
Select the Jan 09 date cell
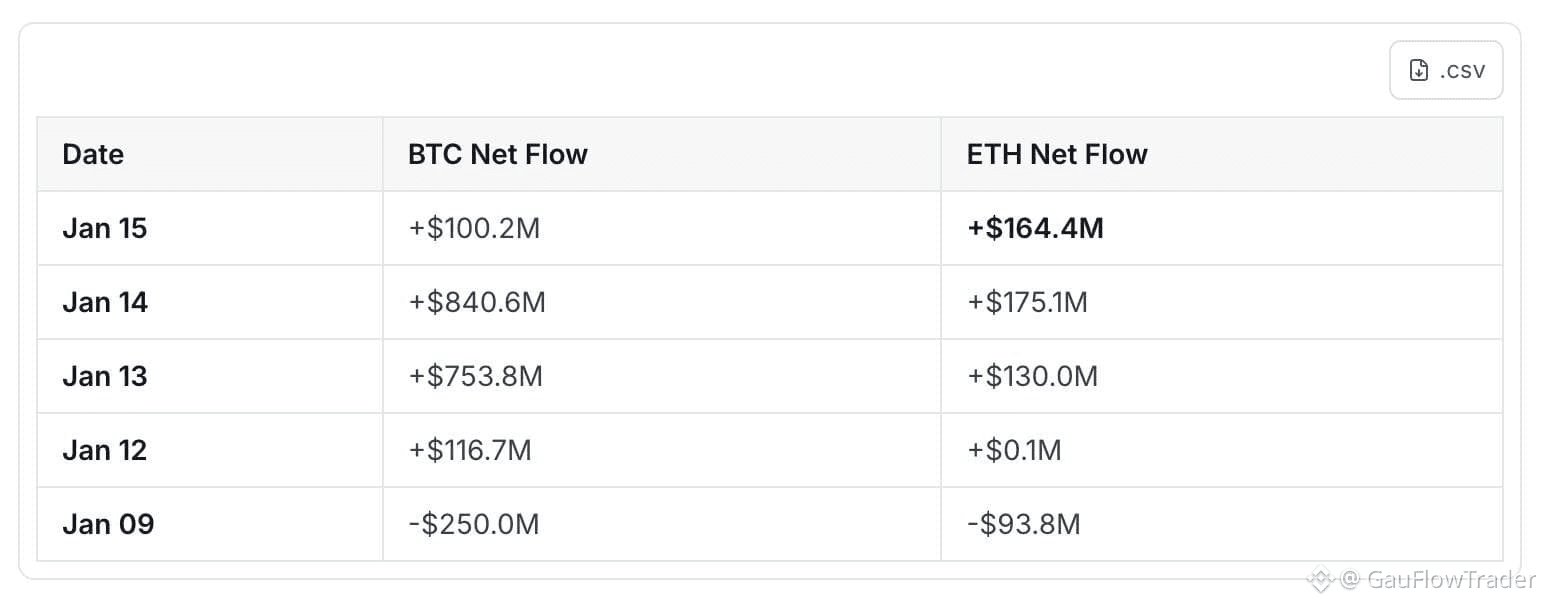click(108, 524)
